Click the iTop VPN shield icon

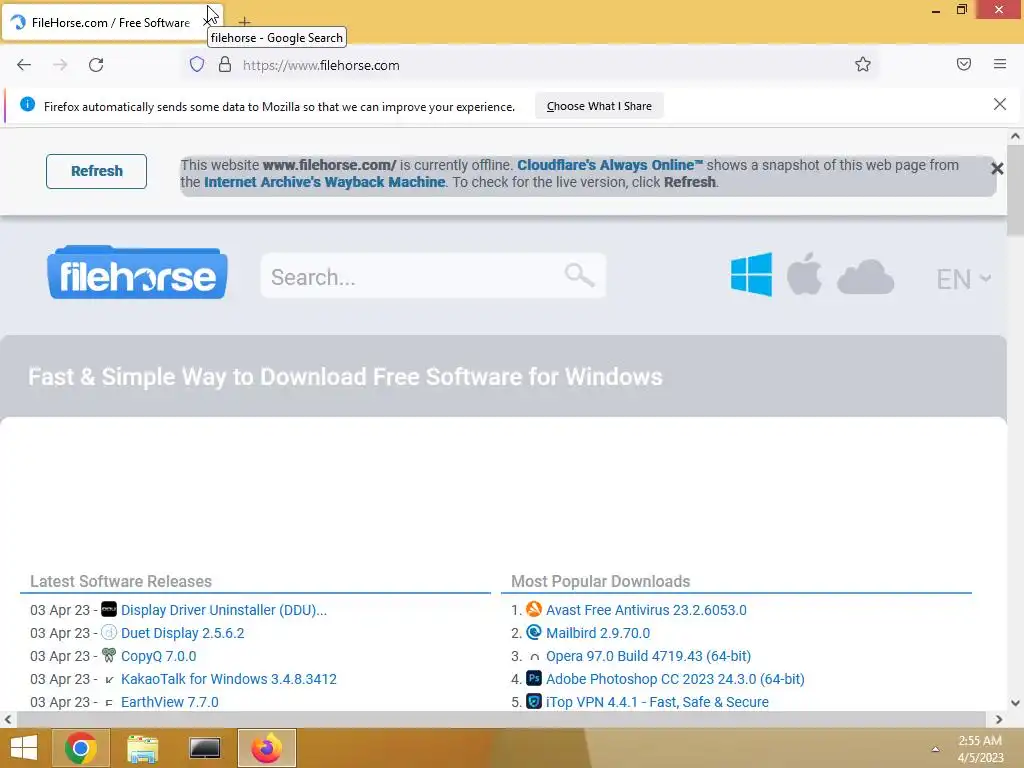tap(534, 701)
